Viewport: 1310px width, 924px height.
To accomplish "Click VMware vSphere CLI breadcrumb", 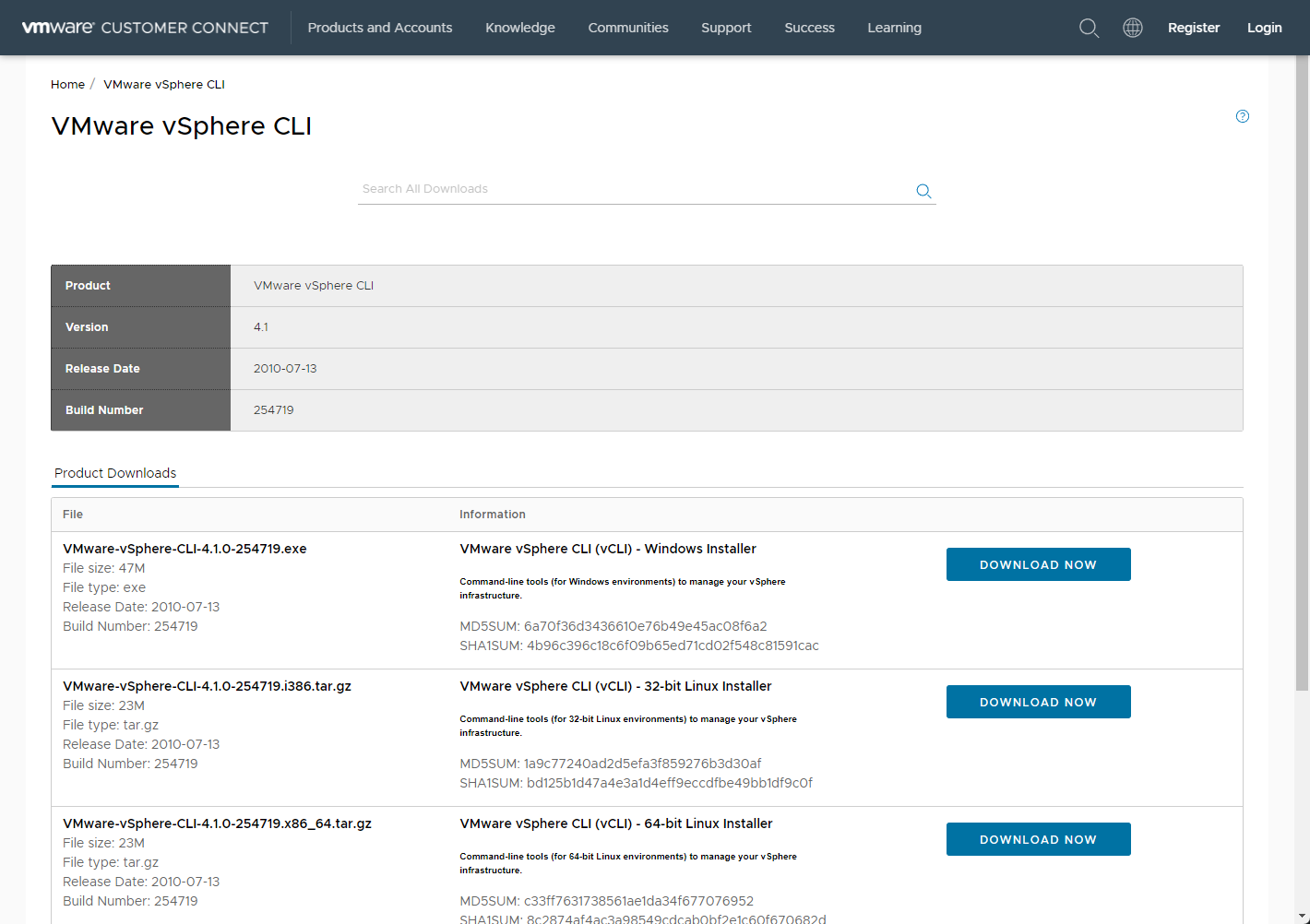I will 164,84.
